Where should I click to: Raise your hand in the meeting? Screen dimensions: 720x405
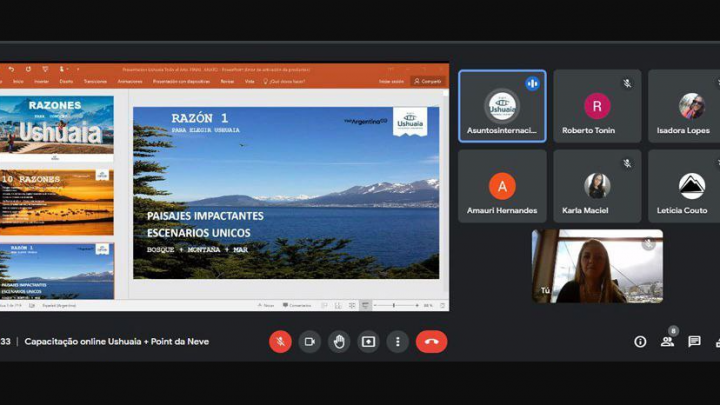pyautogui.click(x=339, y=341)
